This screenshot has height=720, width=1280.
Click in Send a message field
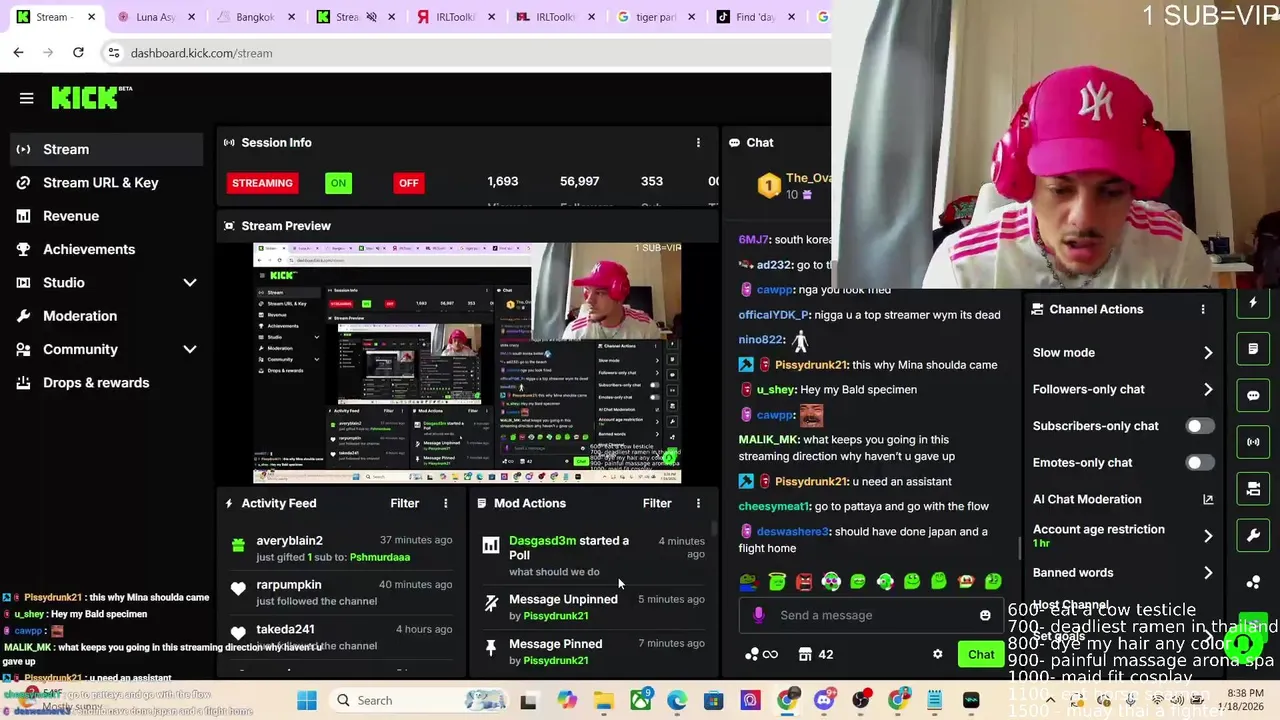click(870, 615)
